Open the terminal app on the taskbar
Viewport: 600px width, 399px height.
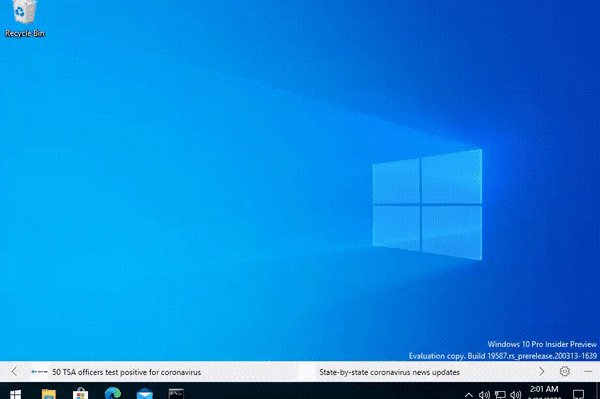[176, 394]
